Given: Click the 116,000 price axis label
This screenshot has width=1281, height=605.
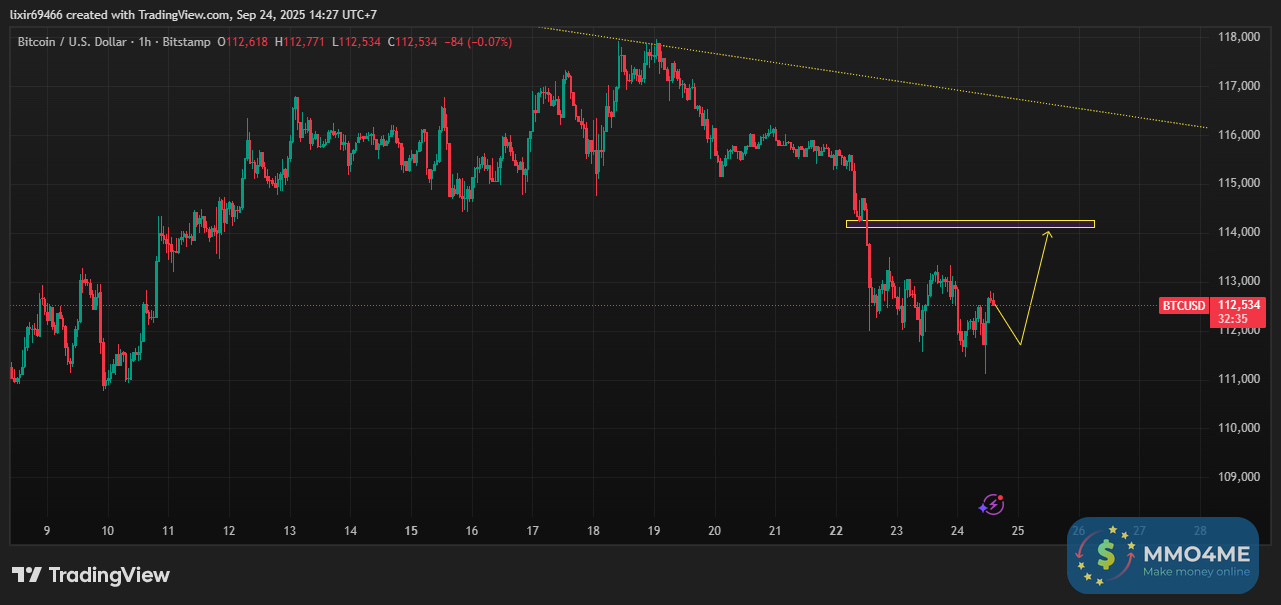Looking at the screenshot, I should pyautogui.click(x=1238, y=135).
